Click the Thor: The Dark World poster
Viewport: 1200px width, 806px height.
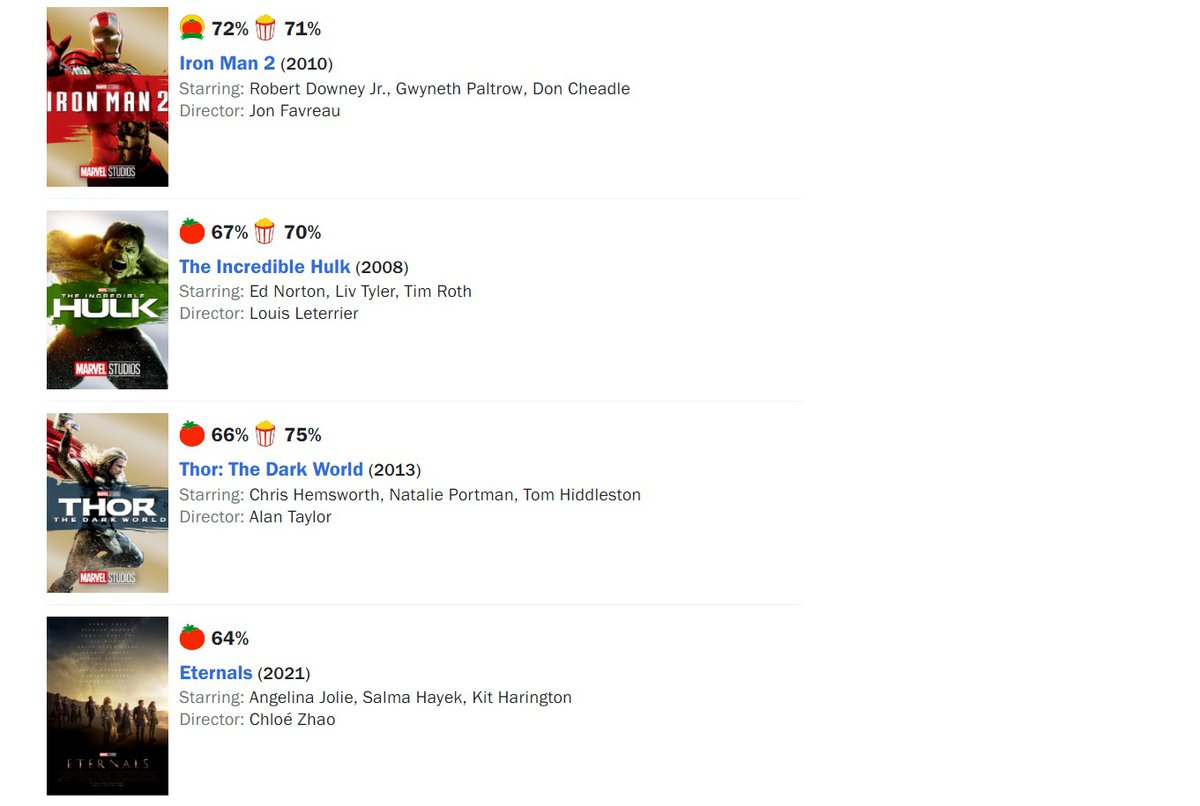pyautogui.click(x=107, y=503)
